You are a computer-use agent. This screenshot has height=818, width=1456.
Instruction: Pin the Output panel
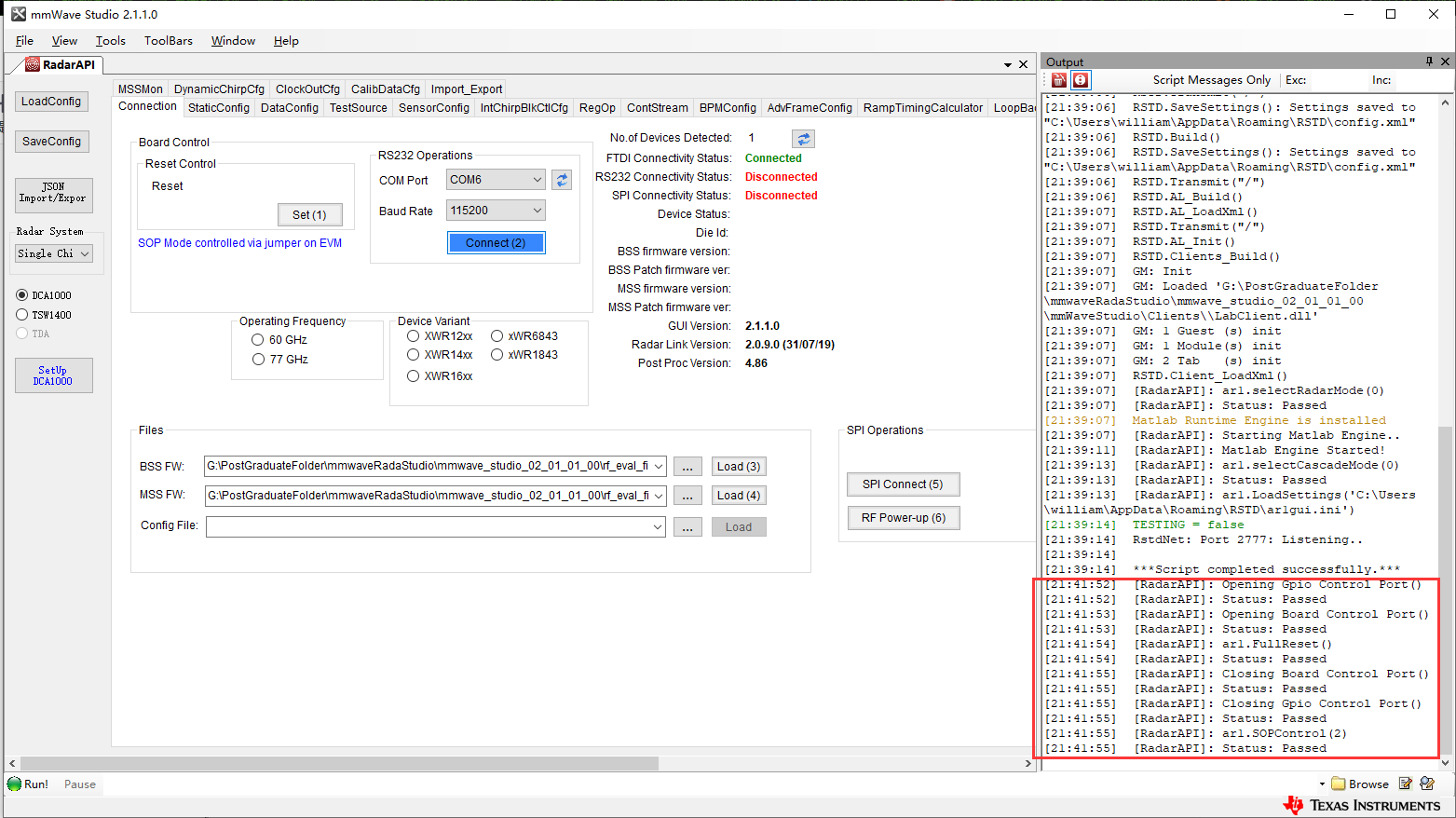pos(1429,61)
